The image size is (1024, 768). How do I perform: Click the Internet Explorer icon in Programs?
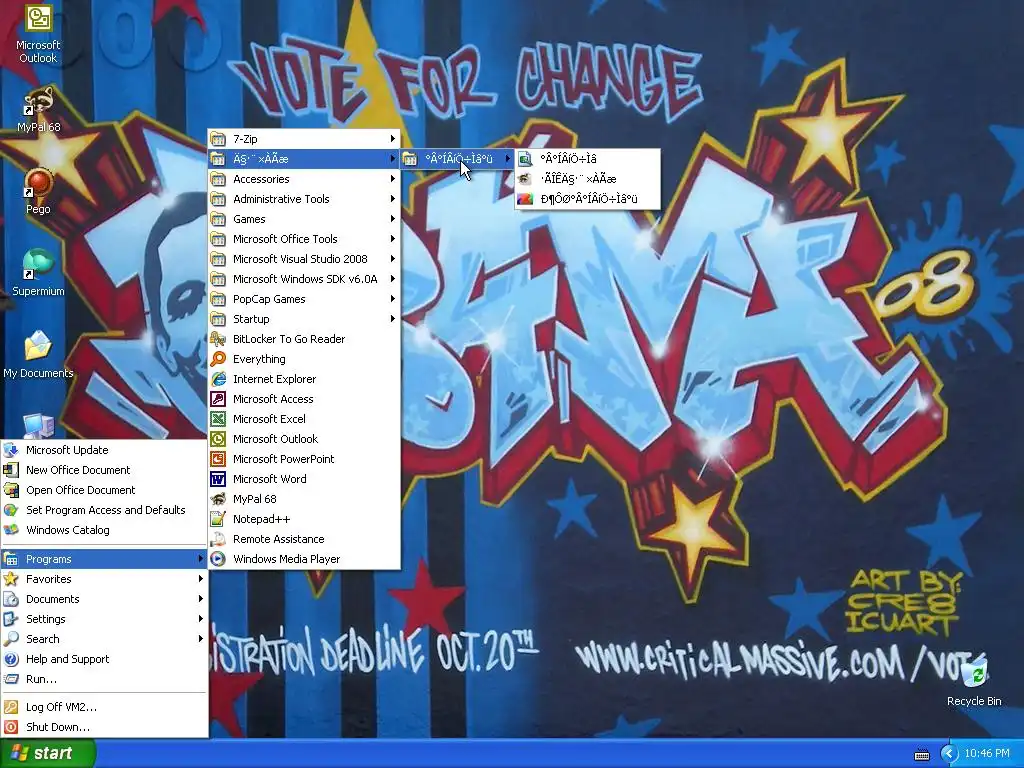point(218,379)
